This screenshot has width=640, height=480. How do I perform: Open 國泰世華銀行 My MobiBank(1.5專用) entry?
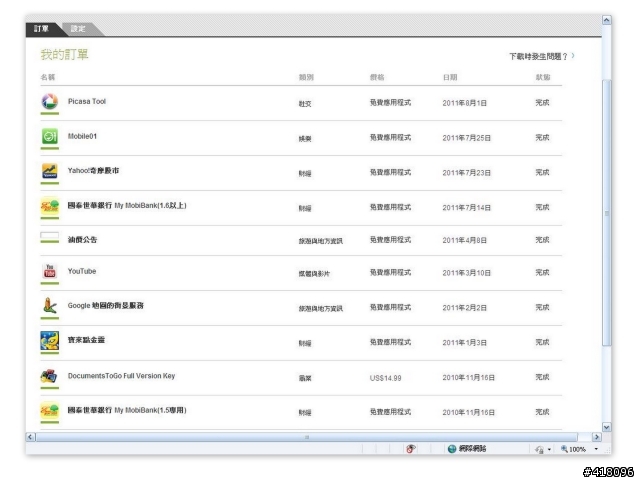(x=127, y=410)
